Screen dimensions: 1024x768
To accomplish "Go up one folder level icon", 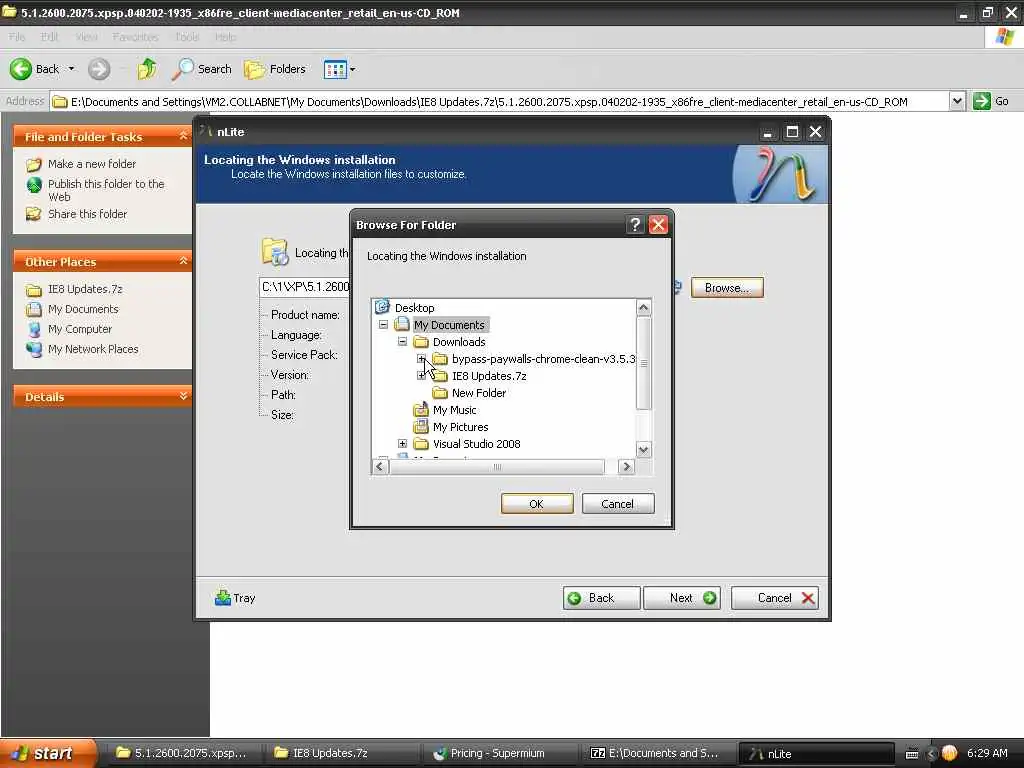I will click(147, 69).
